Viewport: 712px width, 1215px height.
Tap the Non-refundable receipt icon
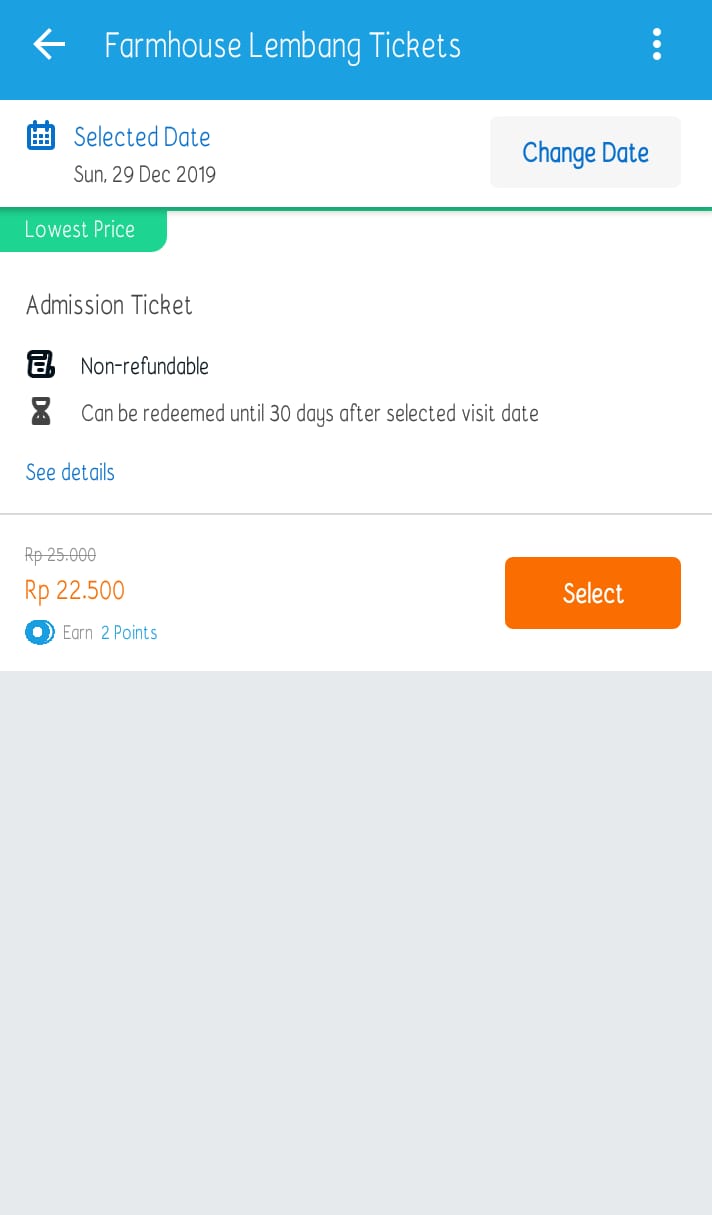tap(41, 365)
